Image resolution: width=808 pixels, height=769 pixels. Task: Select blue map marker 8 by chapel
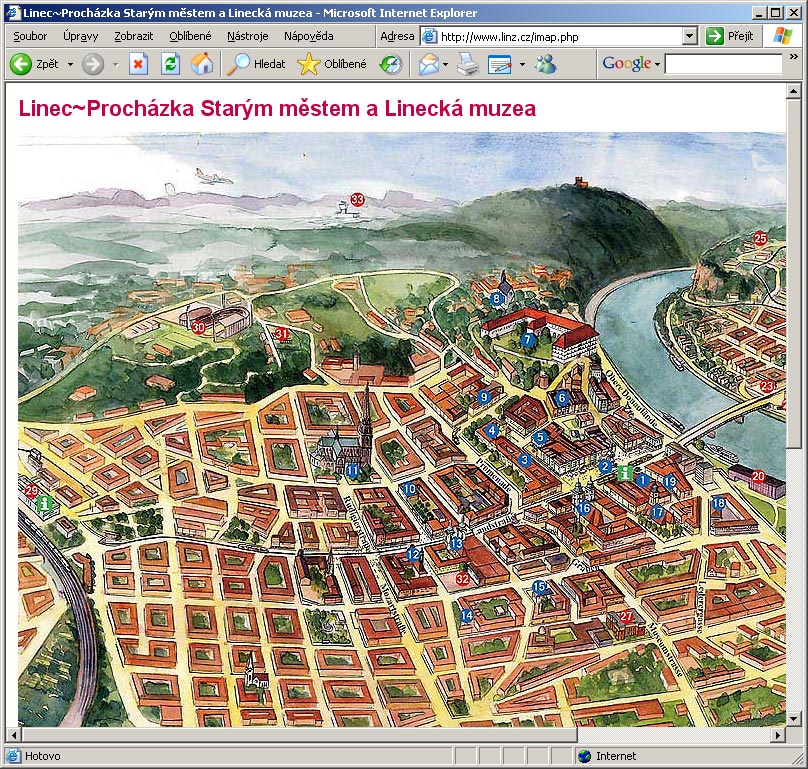[496, 298]
